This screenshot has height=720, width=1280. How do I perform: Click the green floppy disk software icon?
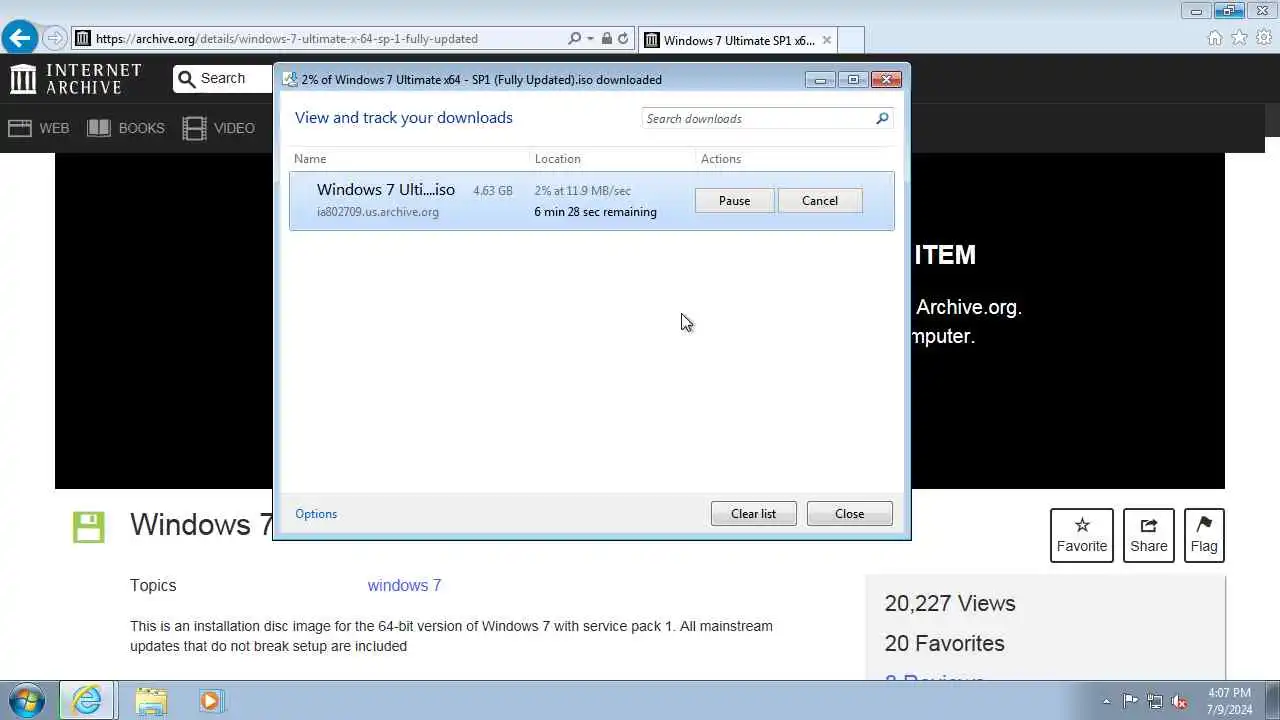click(89, 527)
